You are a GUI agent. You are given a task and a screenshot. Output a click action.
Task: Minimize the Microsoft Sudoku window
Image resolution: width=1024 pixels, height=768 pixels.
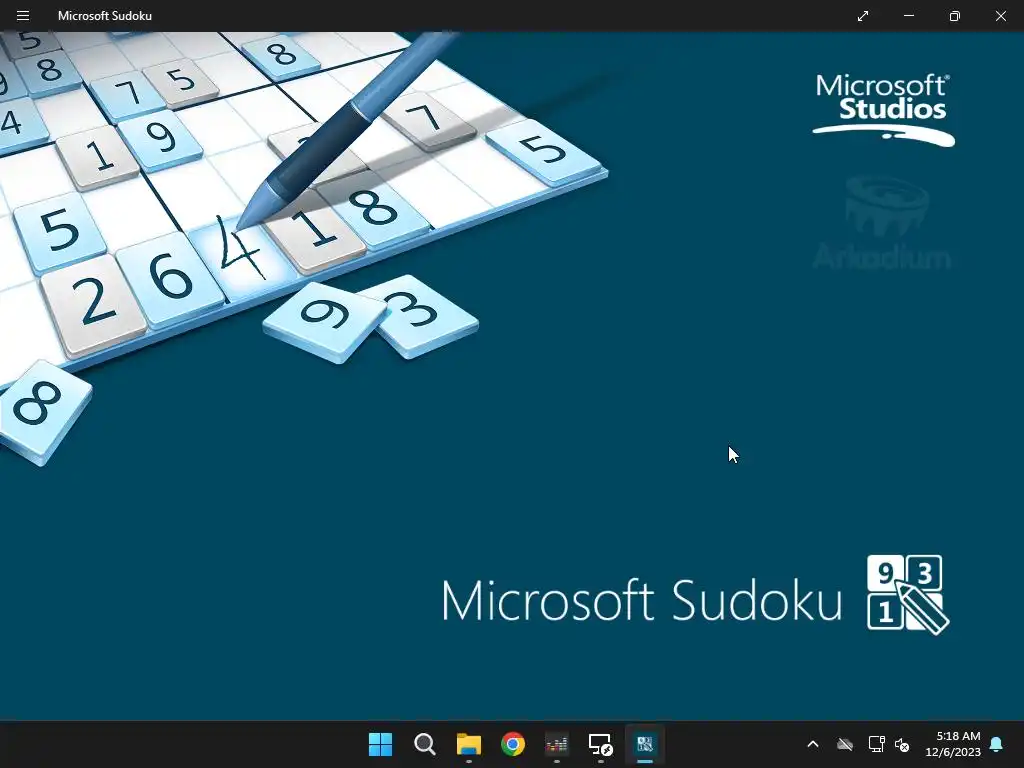click(908, 16)
